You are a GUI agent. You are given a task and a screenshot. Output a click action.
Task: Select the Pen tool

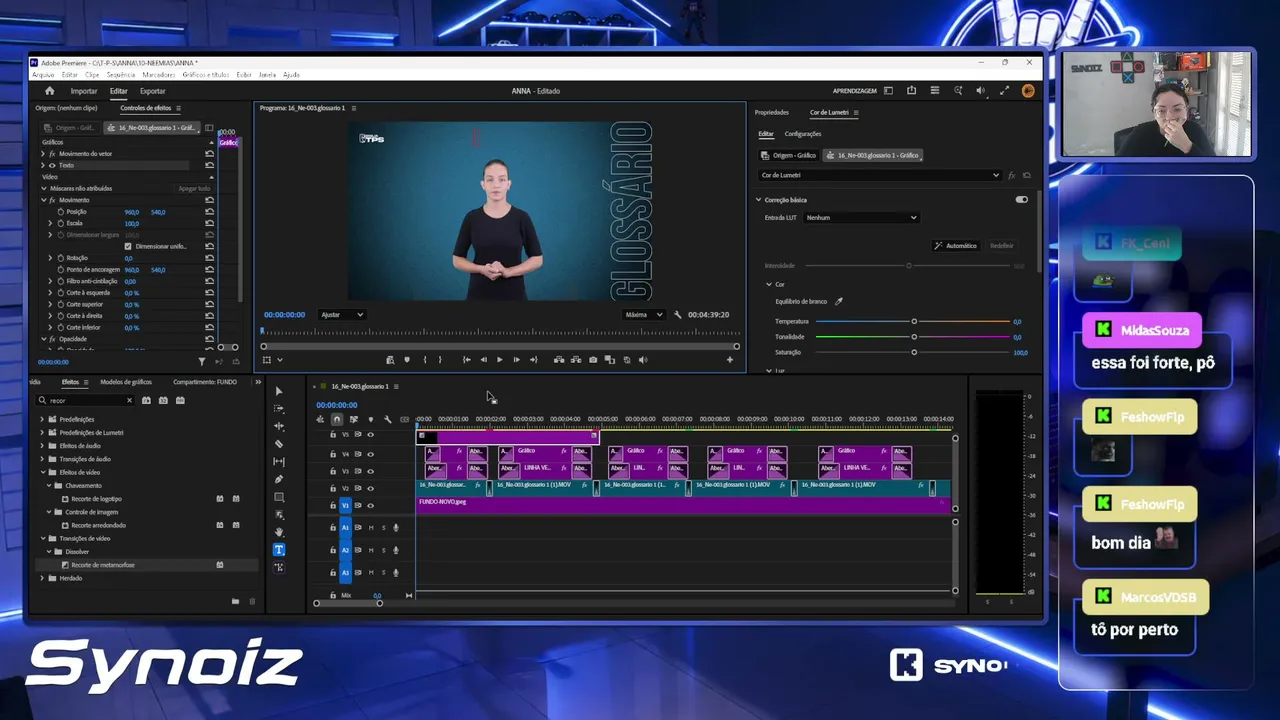click(279, 479)
